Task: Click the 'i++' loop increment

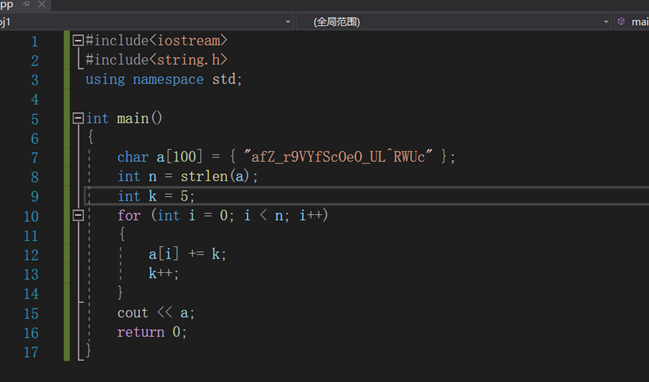Action: (x=310, y=215)
